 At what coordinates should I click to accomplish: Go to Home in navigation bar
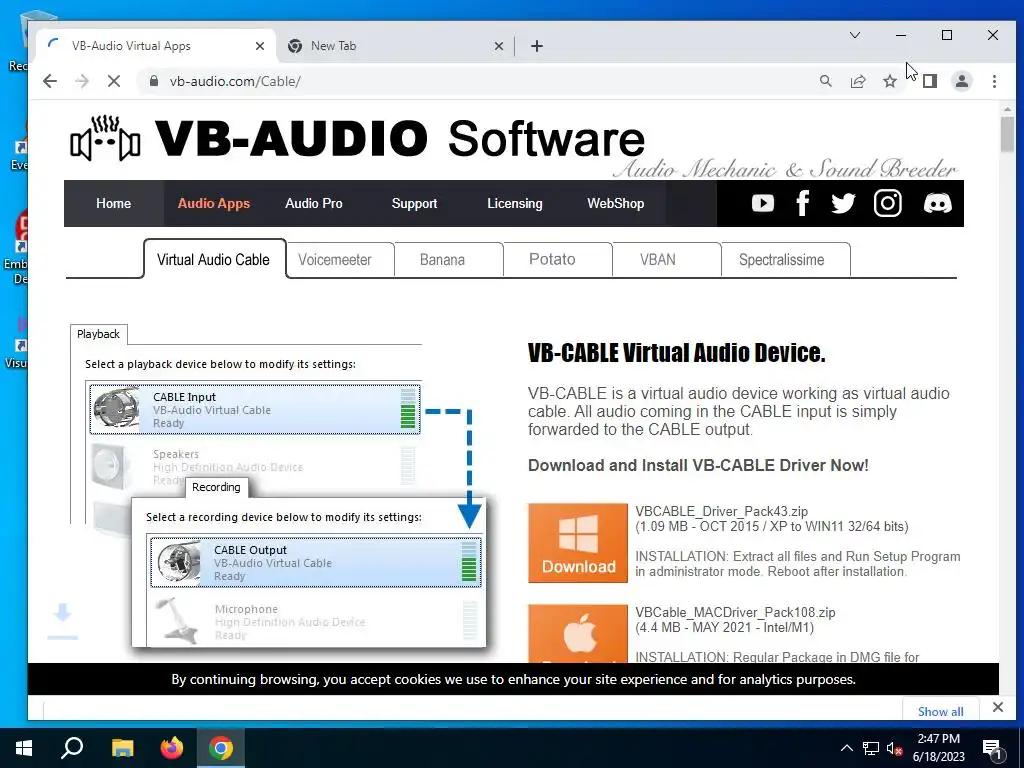(114, 203)
